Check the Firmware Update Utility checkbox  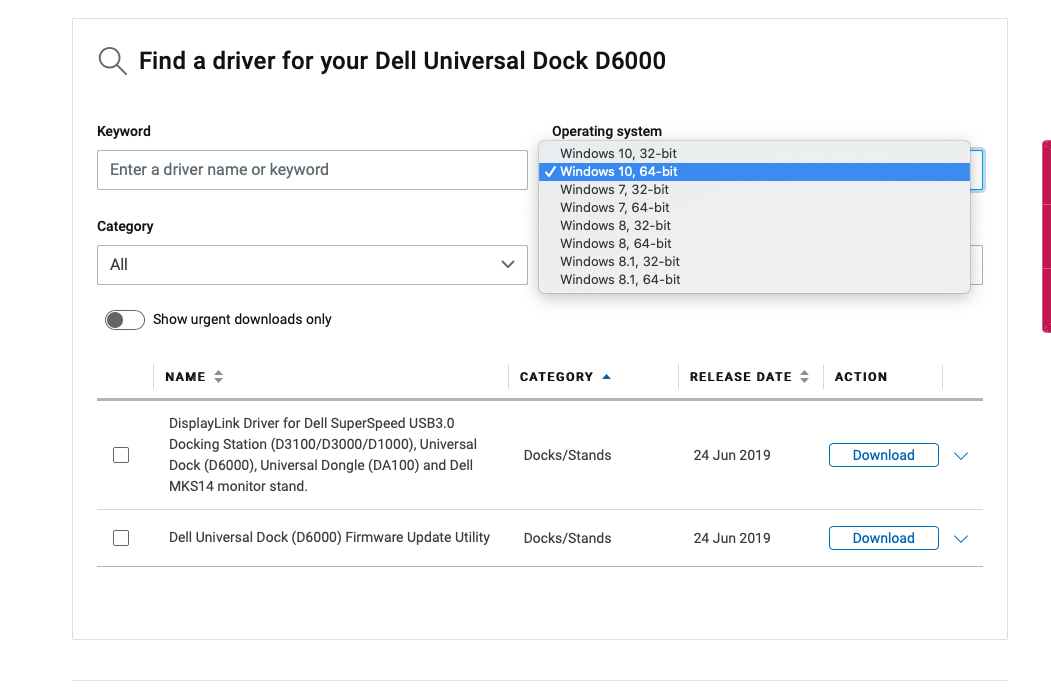(x=121, y=538)
